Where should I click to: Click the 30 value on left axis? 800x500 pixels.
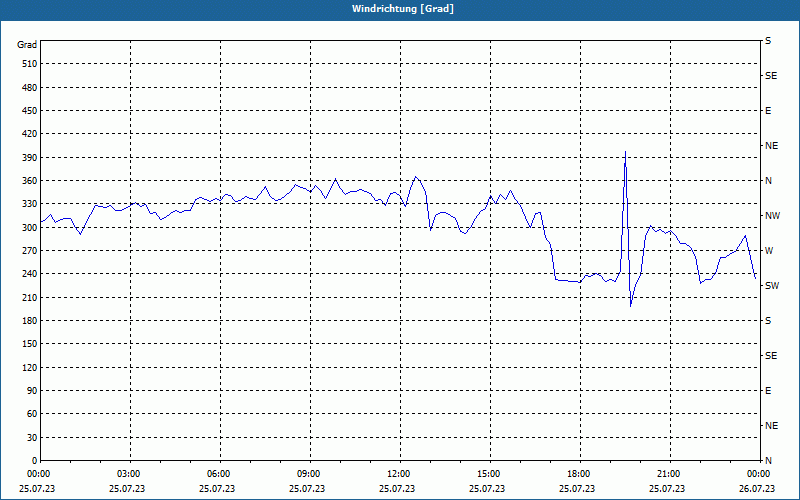32,438
